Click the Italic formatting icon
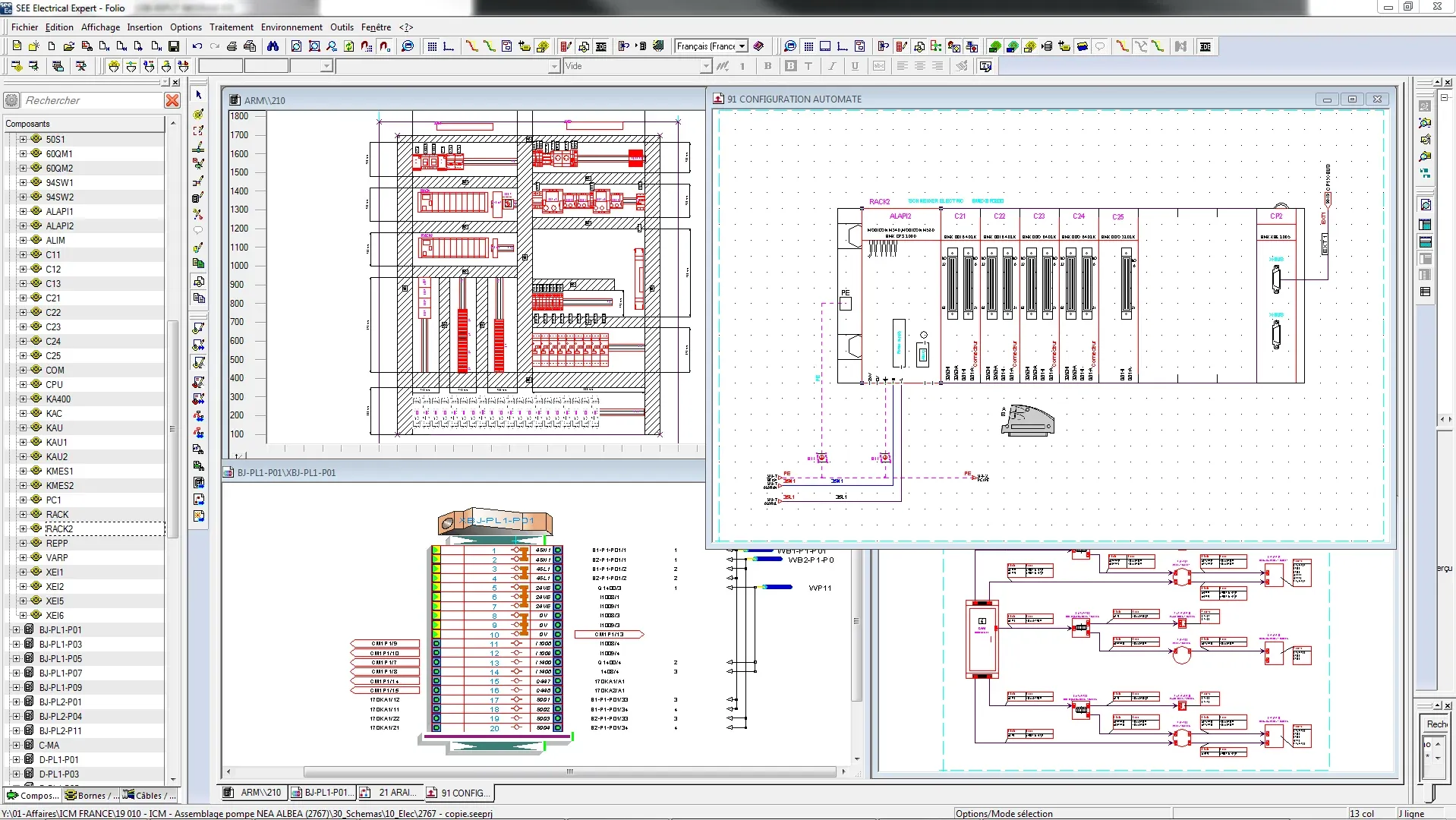The width and height of the screenshot is (1456, 820). coord(832,66)
